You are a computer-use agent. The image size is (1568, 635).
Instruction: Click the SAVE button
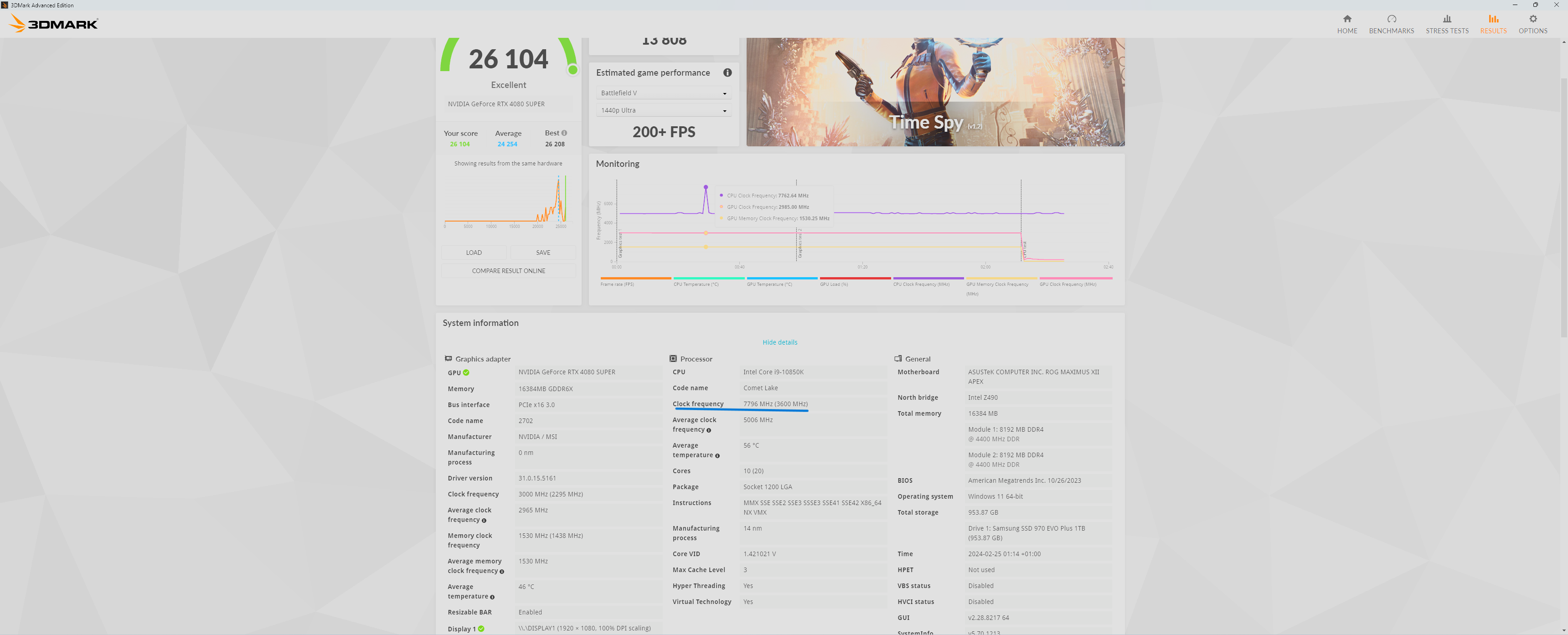(542, 253)
